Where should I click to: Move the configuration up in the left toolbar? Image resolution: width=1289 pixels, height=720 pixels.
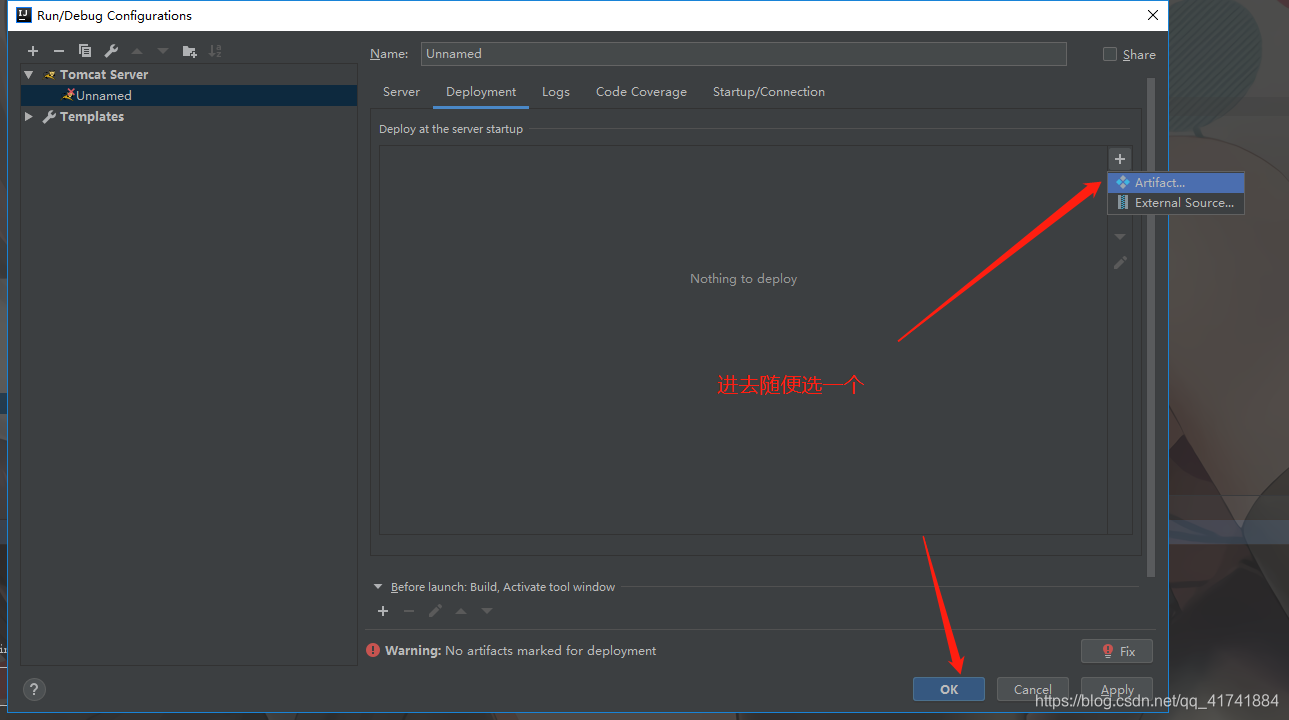point(137,51)
